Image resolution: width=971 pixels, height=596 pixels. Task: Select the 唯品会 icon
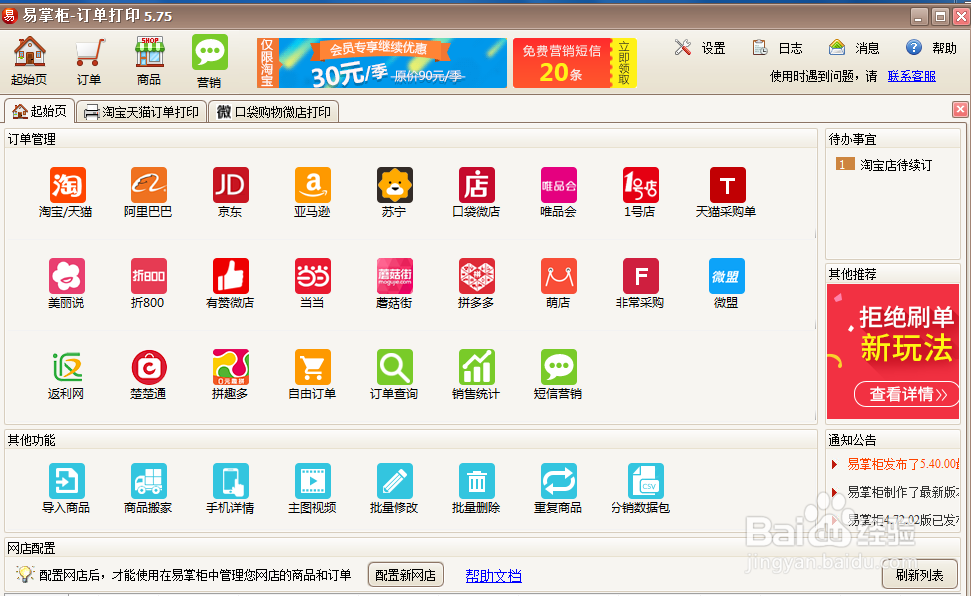[559, 185]
